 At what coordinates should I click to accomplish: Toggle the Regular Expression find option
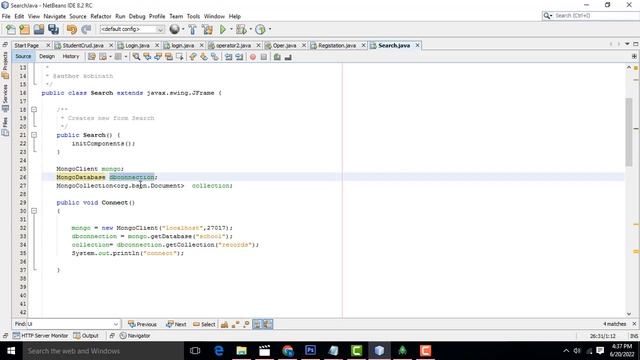(246, 324)
